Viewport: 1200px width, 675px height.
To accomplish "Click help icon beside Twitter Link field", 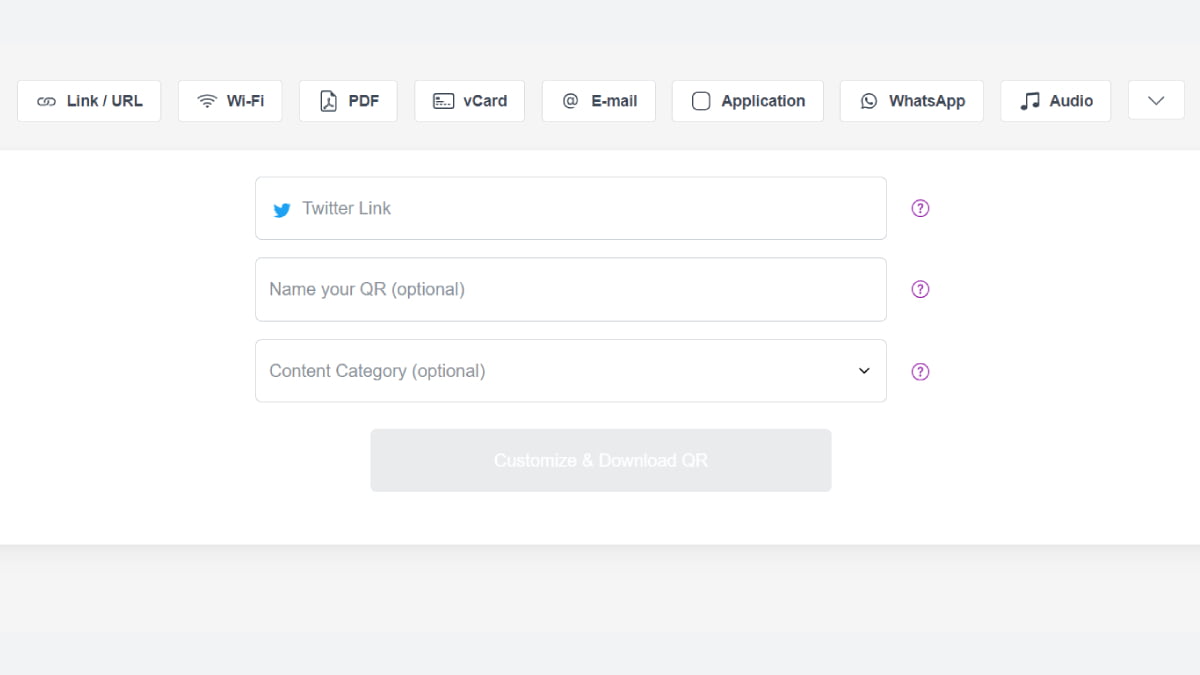I will 920,208.
